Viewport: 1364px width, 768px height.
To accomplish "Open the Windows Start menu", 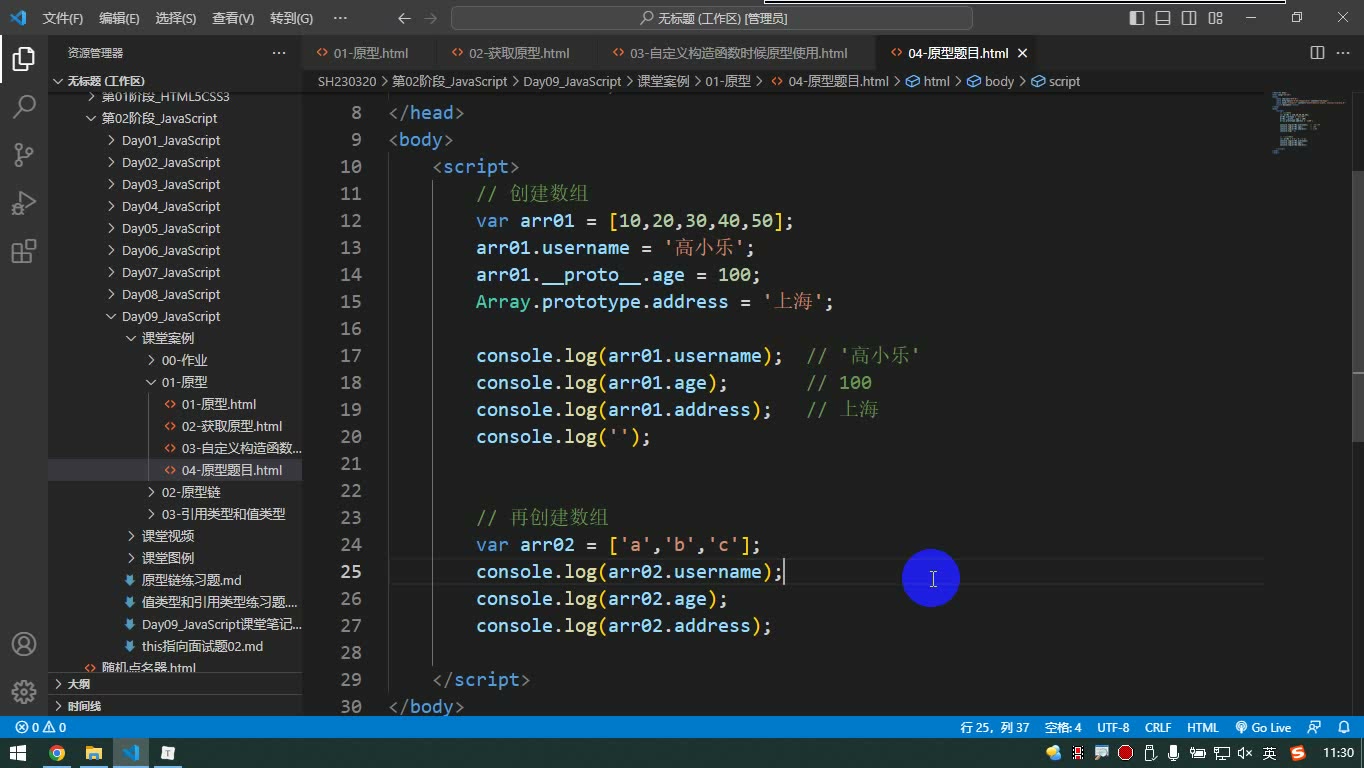I will pos(18,753).
